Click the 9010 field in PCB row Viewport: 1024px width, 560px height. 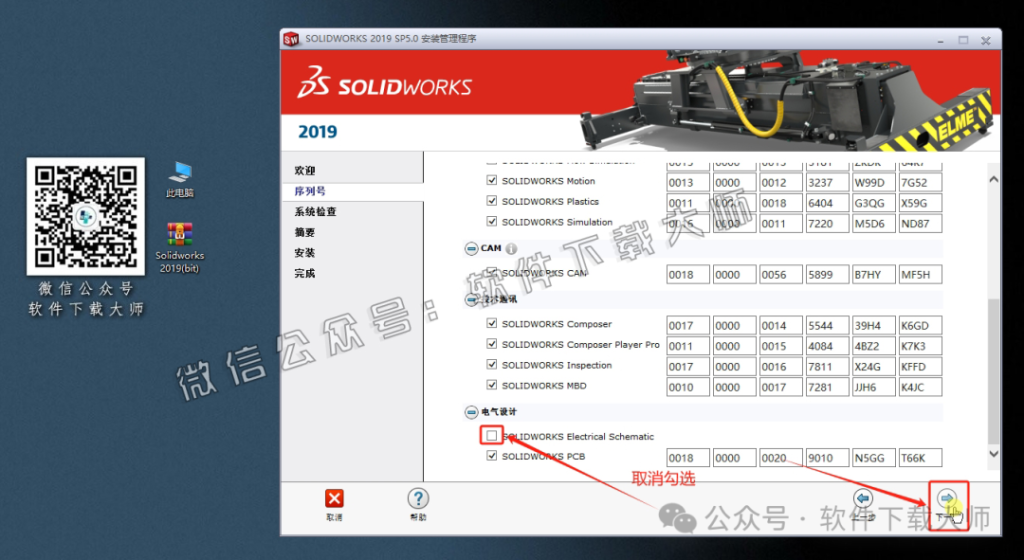click(827, 458)
